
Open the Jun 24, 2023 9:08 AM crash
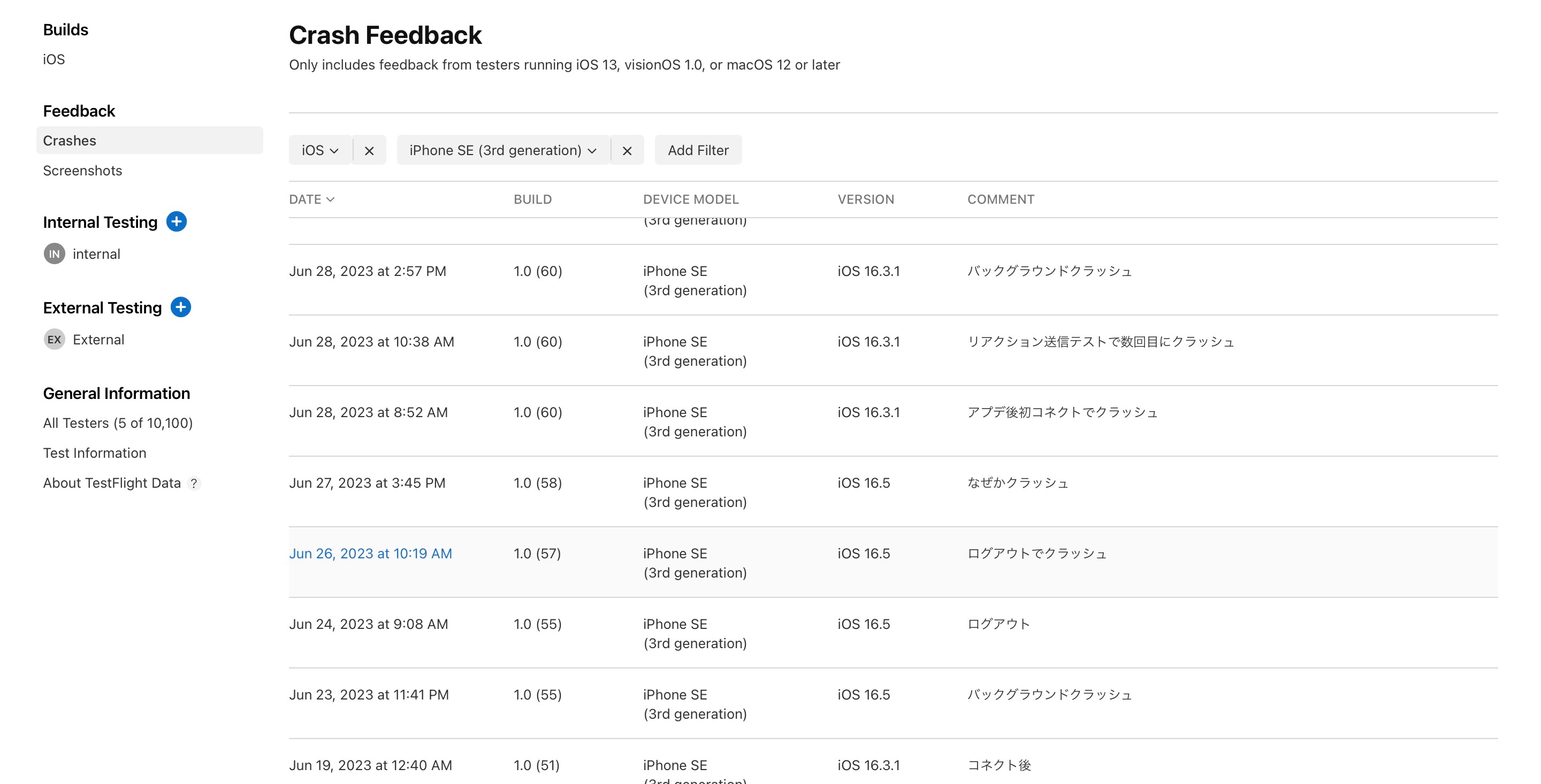tap(368, 624)
